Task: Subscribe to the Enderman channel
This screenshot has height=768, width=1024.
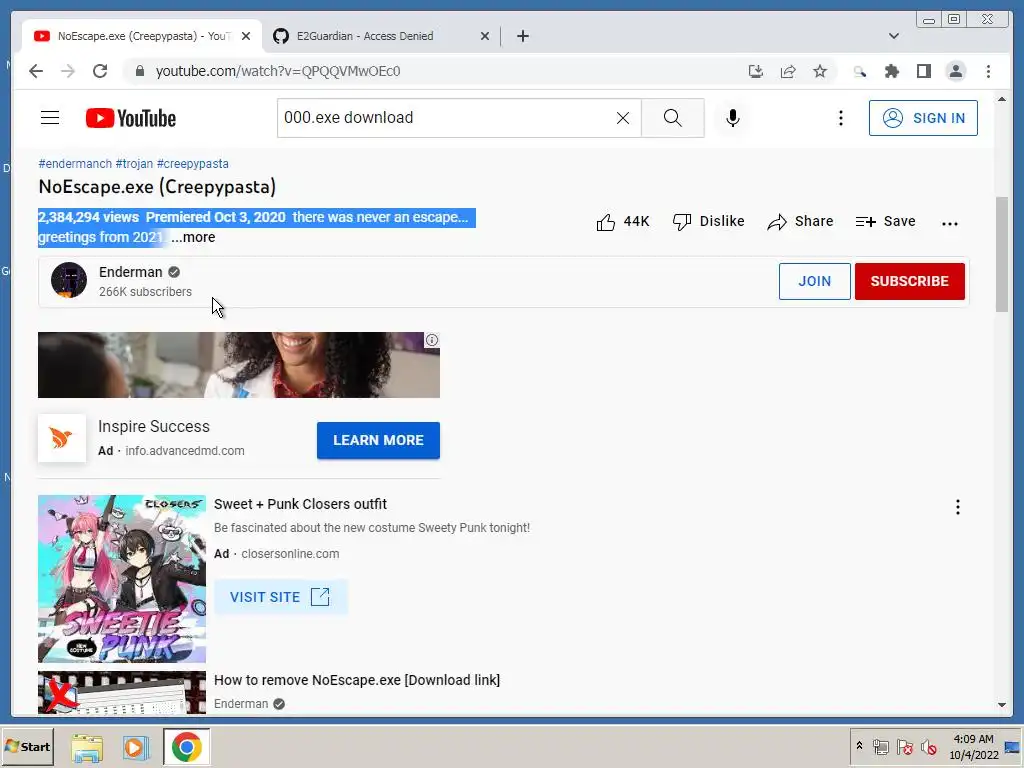Action: click(x=909, y=281)
